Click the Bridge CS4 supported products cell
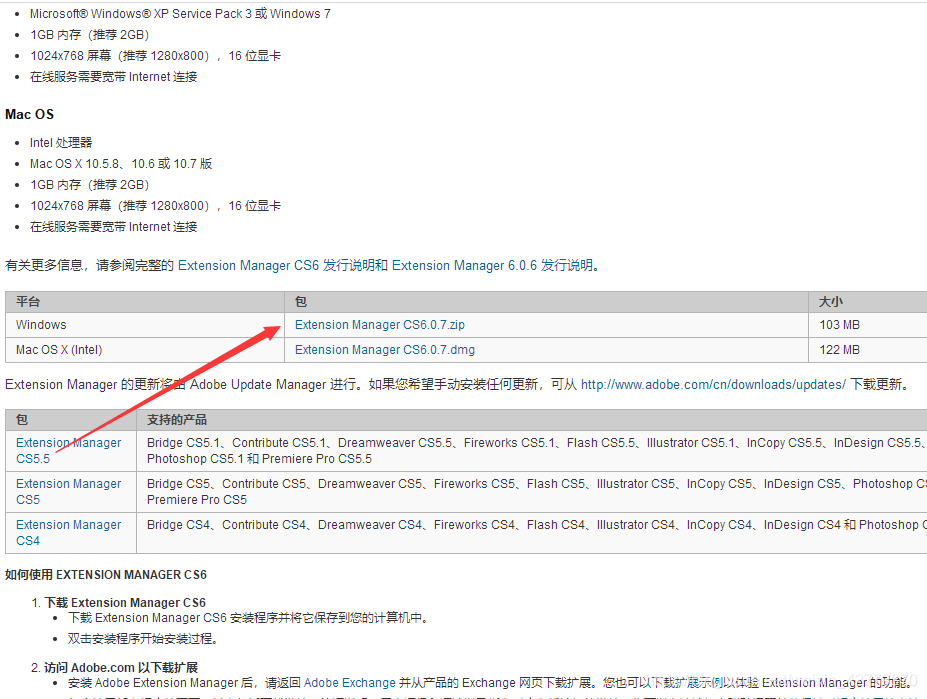Viewport: 927px width, 699px height. [531, 533]
